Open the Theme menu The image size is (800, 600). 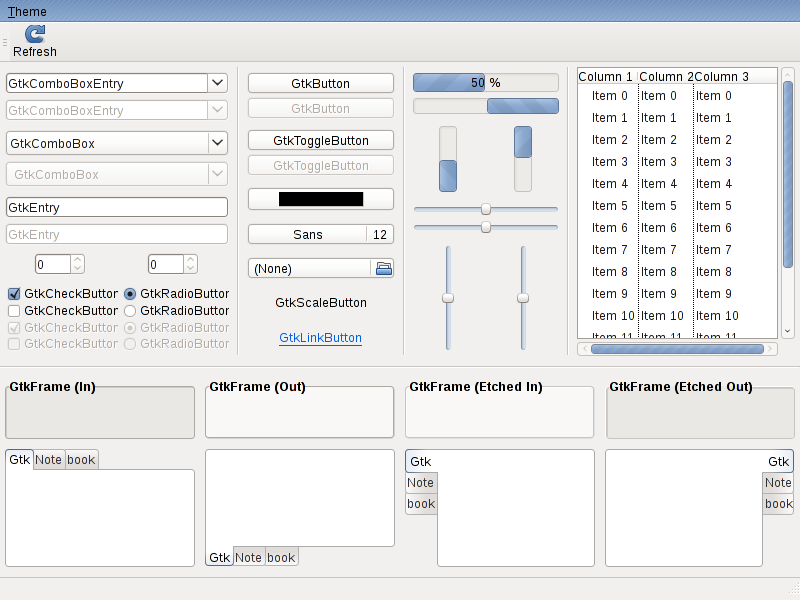tap(27, 11)
